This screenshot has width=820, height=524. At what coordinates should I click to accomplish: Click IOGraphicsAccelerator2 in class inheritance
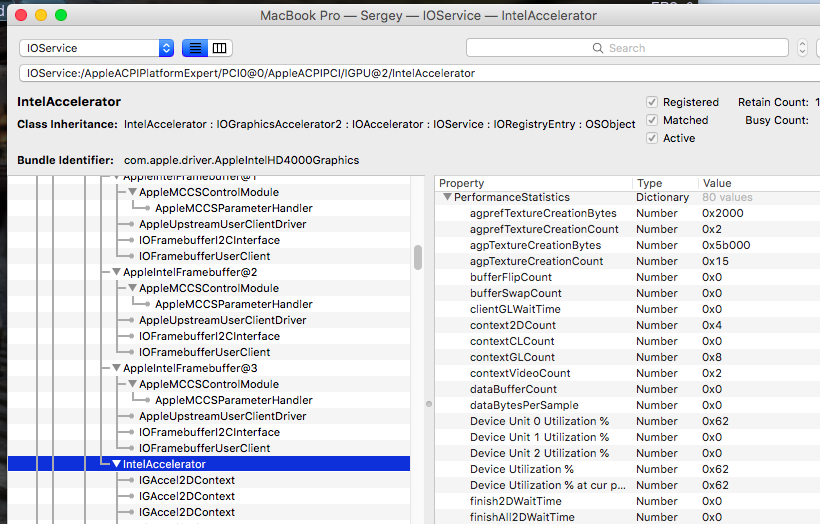279,124
